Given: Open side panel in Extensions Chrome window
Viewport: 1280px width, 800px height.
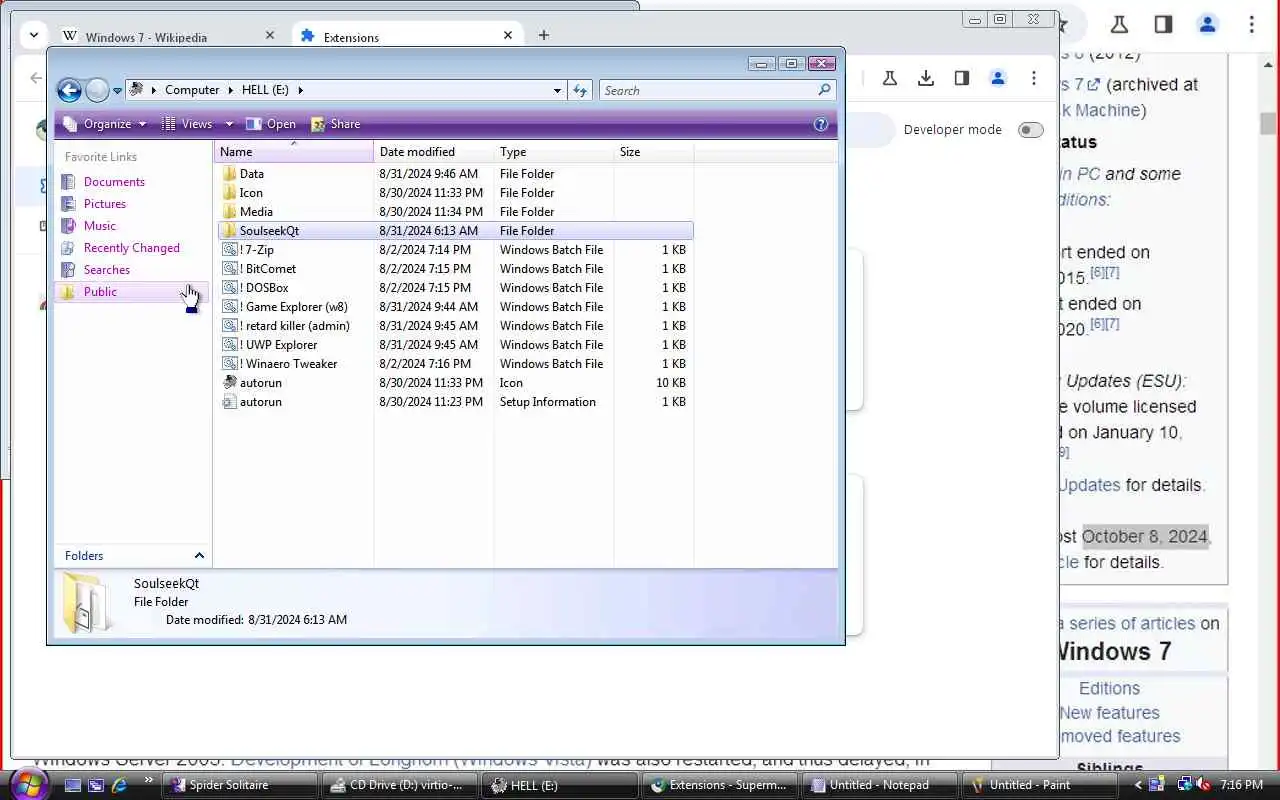Looking at the screenshot, I should point(961,78).
